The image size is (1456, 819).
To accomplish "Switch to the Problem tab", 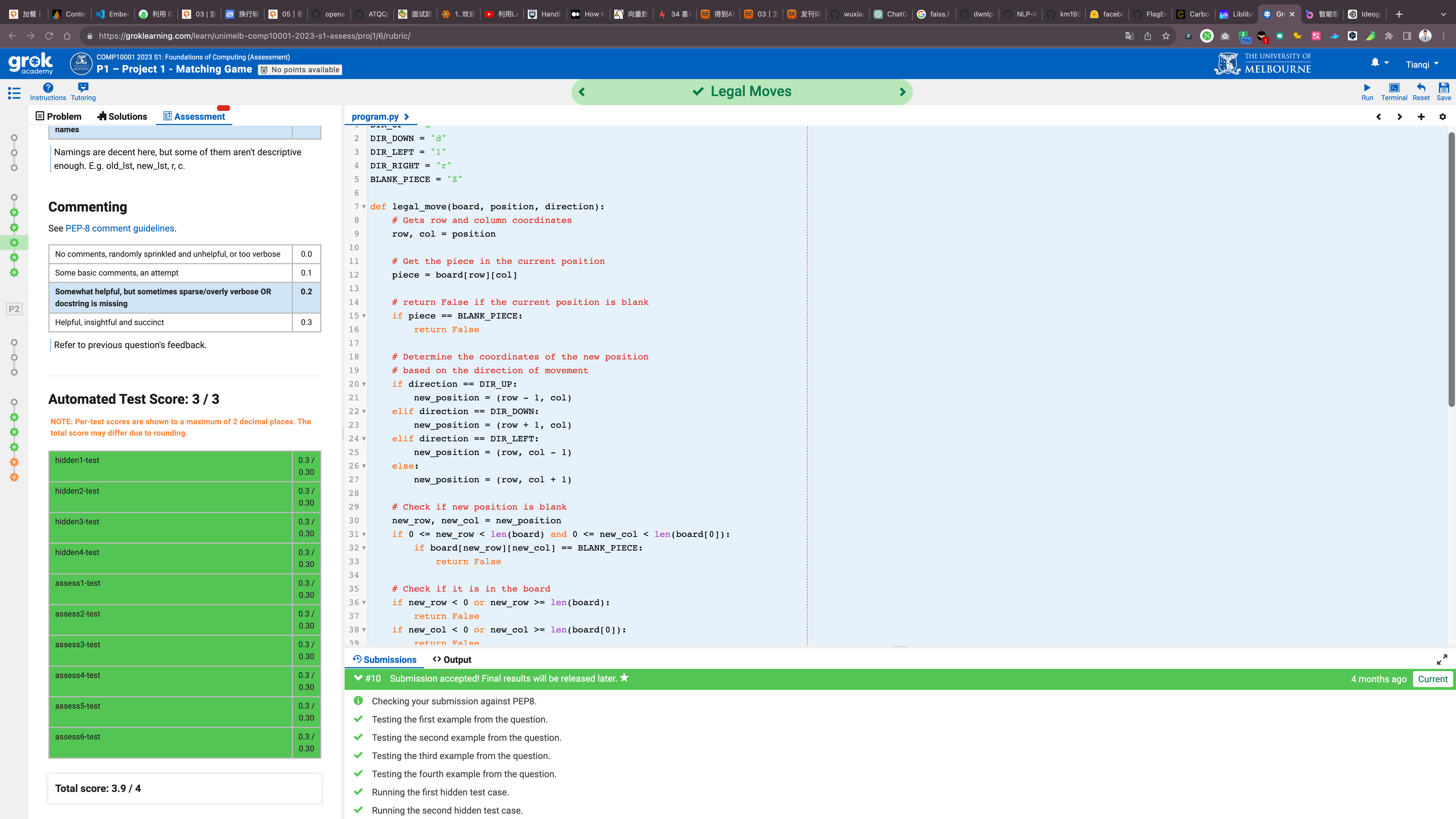I will point(59,116).
